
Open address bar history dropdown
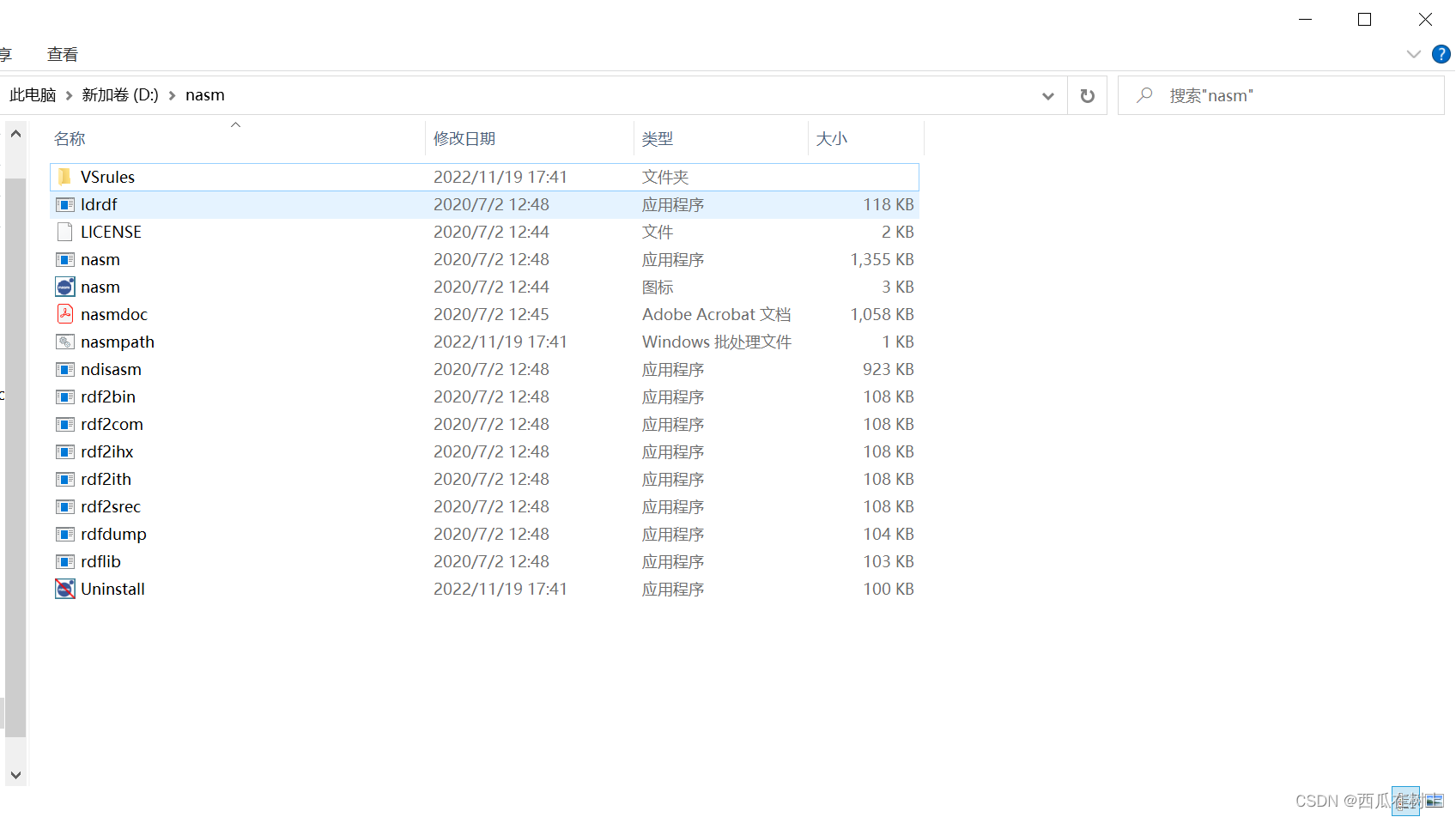pos(1048,95)
